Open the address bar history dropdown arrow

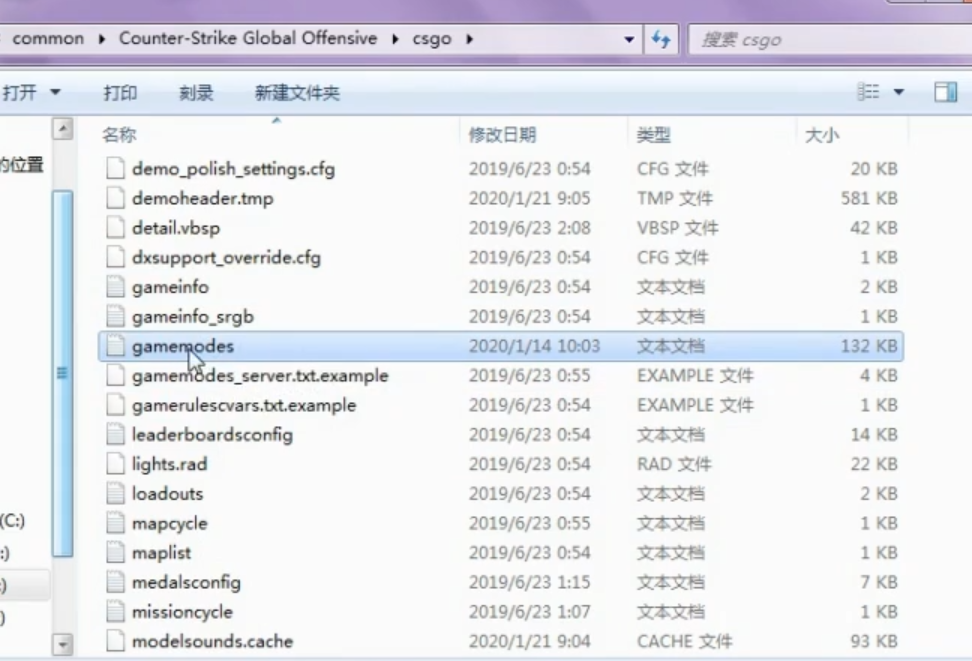[x=629, y=40]
